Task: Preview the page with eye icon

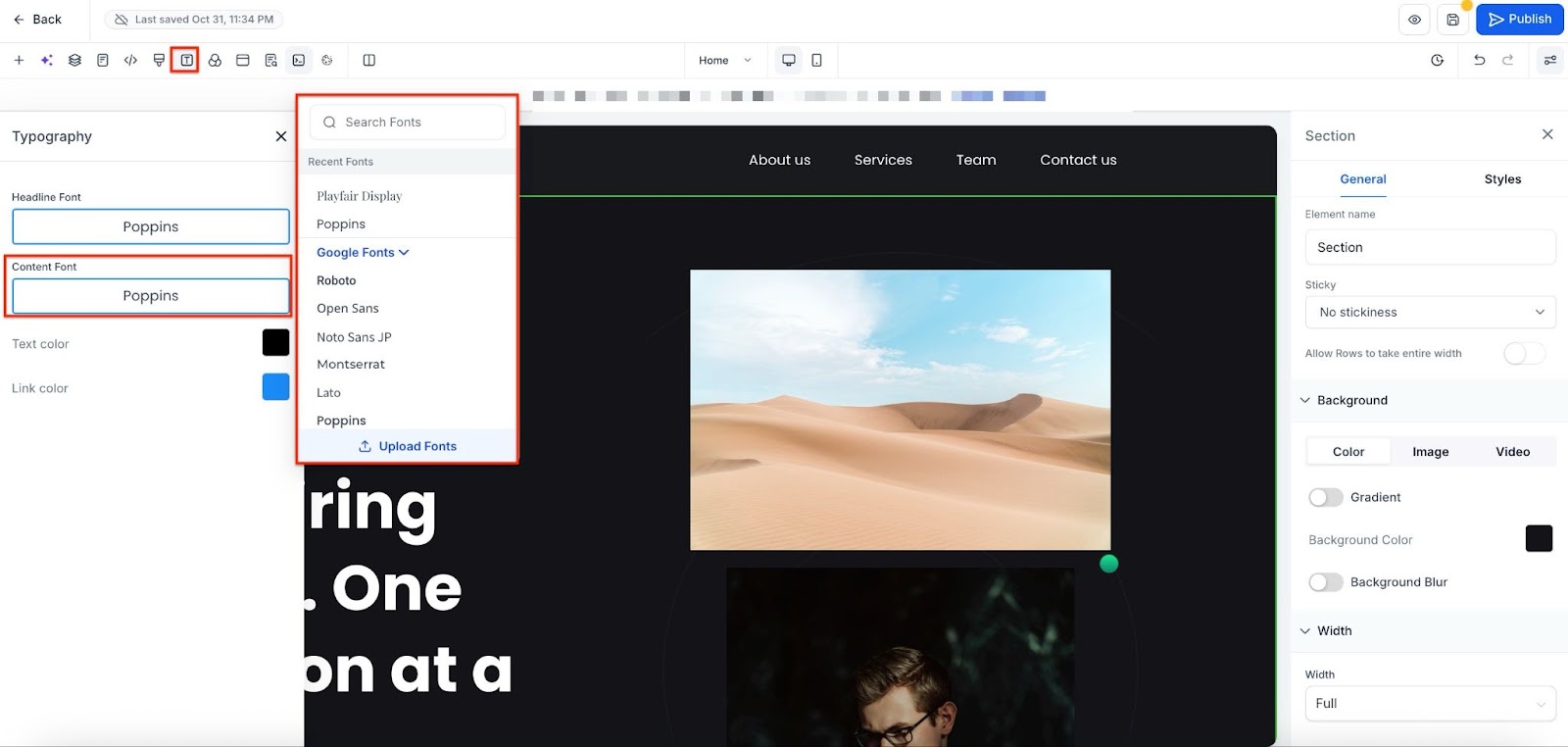Action: tap(1414, 20)
